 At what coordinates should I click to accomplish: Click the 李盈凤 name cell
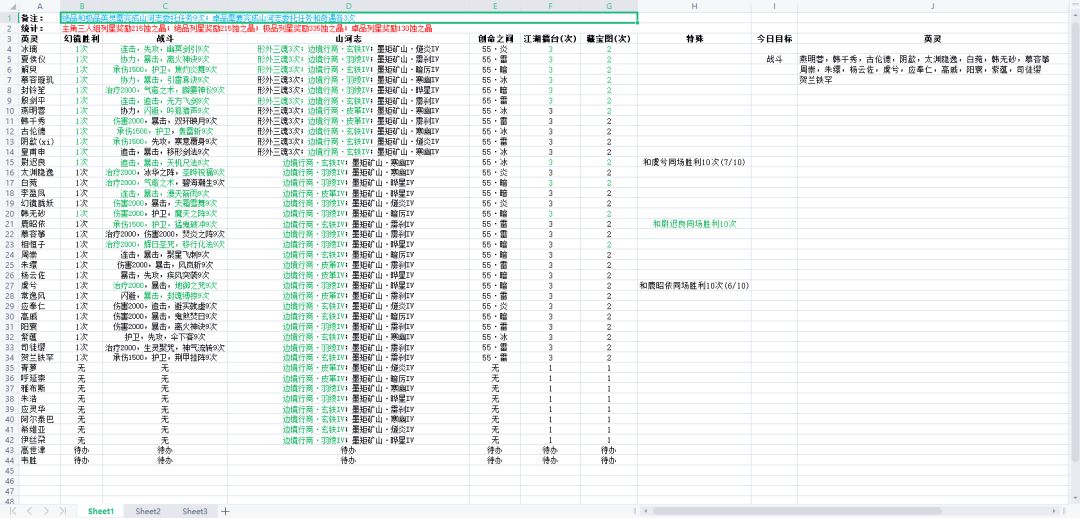pos(39,194)
